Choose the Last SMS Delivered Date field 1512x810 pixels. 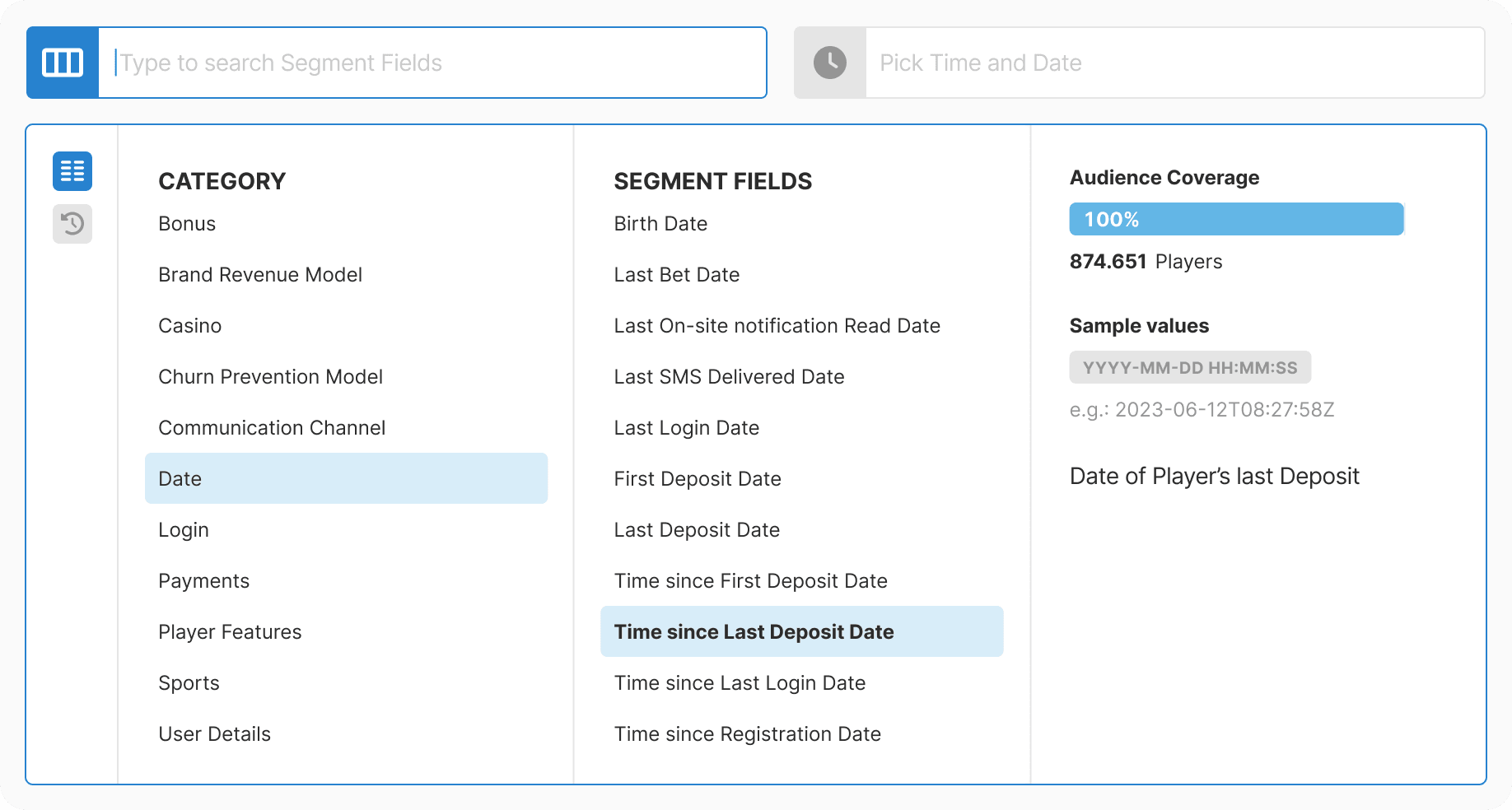pyautogui.click(x=729, y=376)
